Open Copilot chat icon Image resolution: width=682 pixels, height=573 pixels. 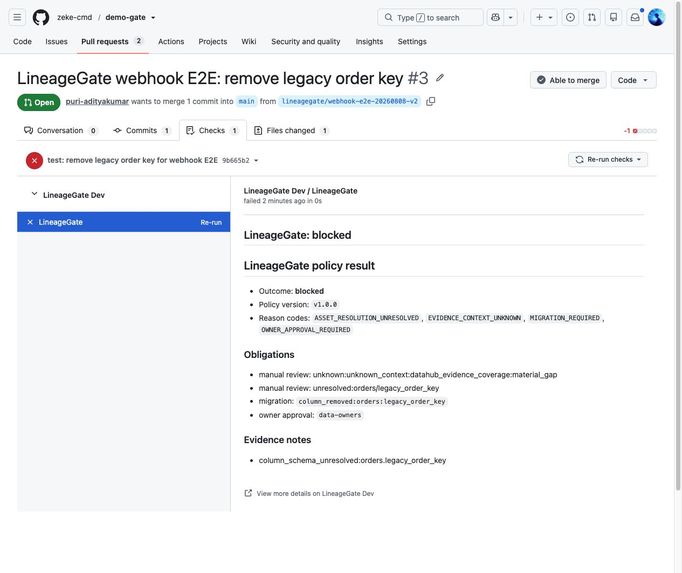pyautogui.click(x=495, y=17)
